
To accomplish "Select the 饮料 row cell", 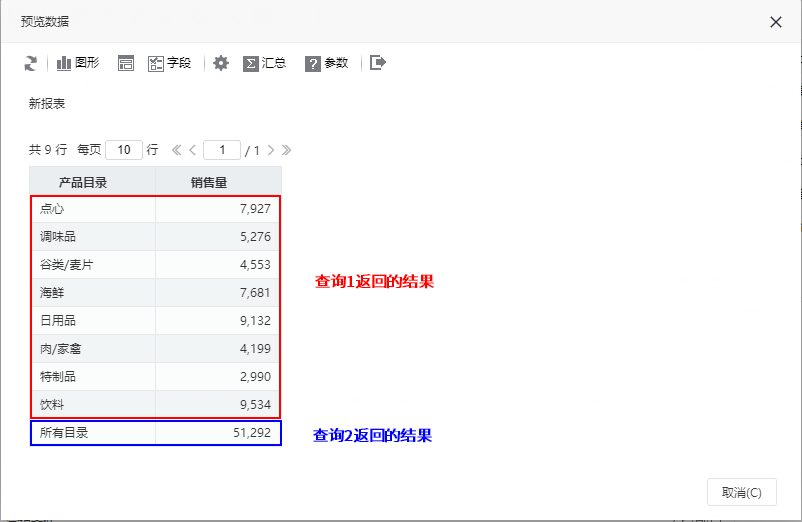I will [93, 405].
